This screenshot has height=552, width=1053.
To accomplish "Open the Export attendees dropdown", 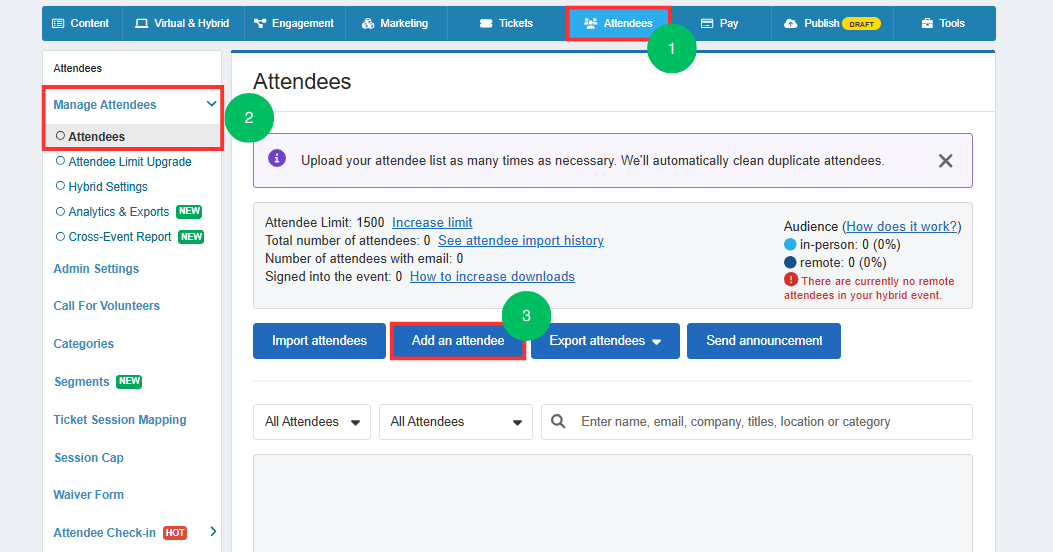I will (605, 341).
